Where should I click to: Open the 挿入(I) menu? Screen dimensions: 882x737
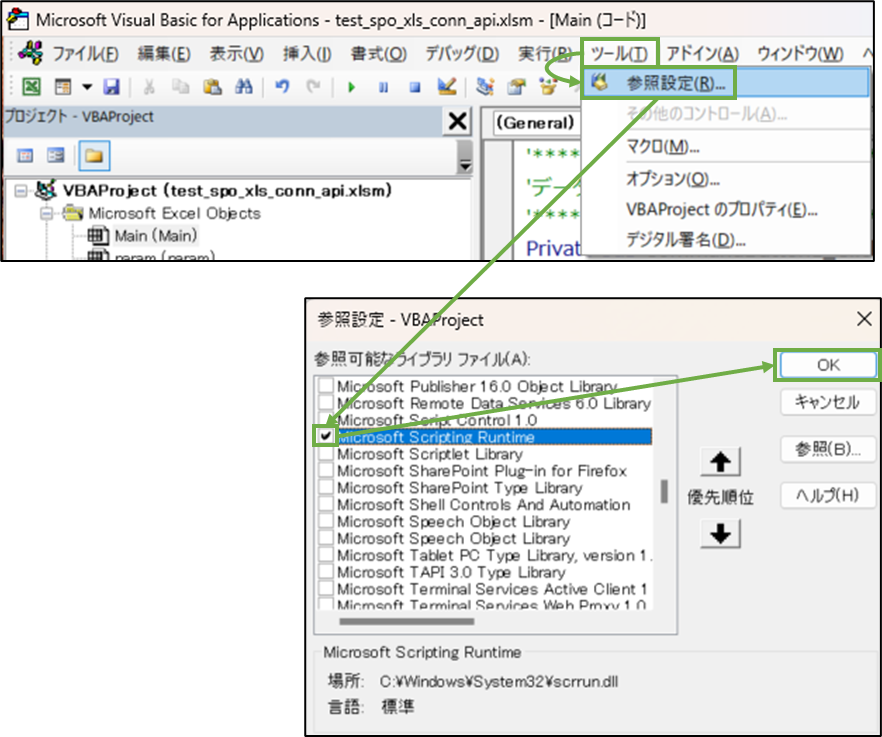pos(307,53)
